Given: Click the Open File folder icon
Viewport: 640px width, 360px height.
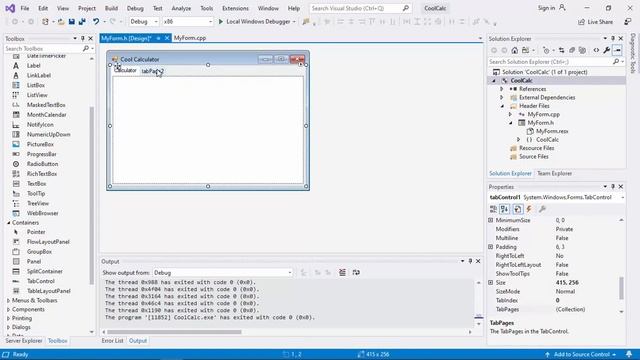Looking at the screenshot, I should [61, 22].
